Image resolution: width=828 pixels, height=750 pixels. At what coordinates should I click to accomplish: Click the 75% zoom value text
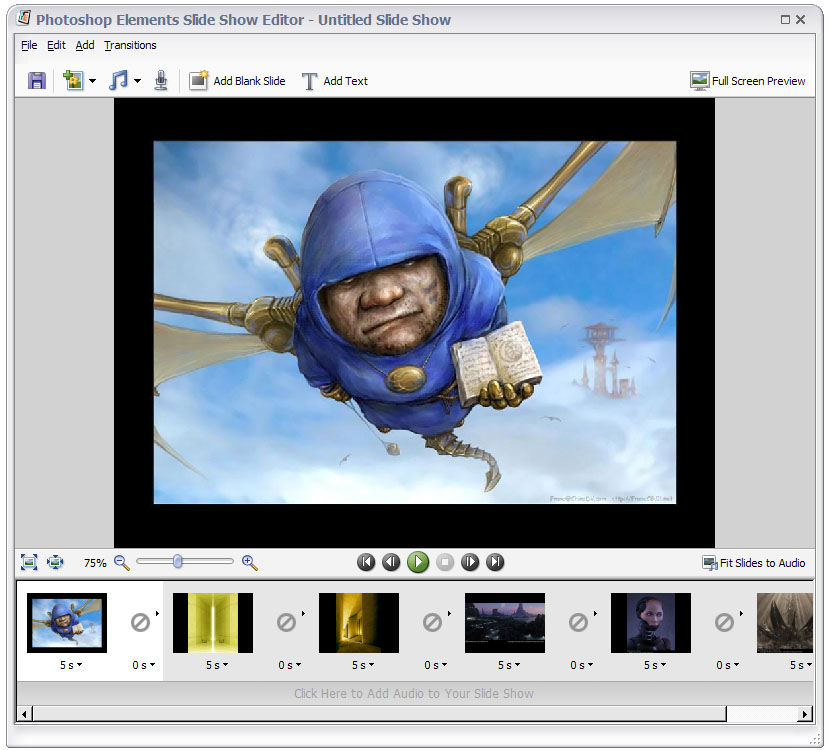(95, 563)
